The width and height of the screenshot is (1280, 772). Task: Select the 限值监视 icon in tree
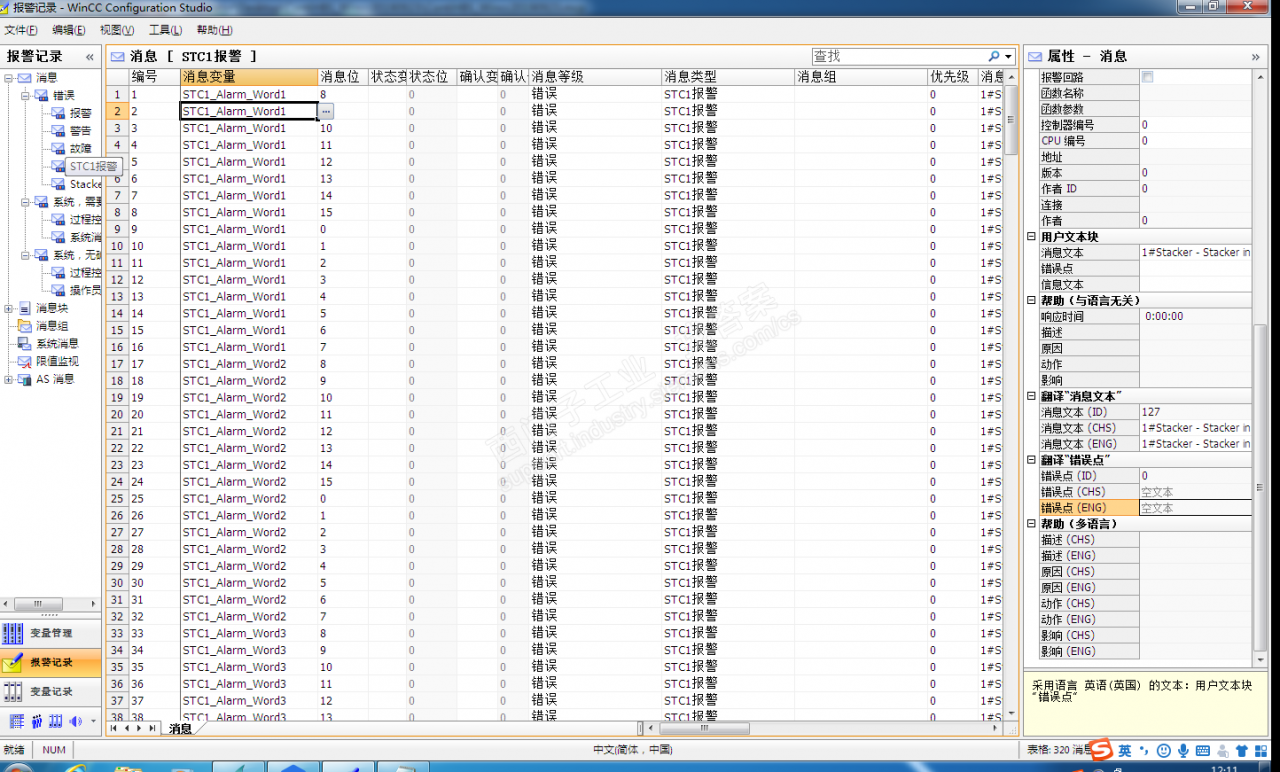pyautogui.click(x=24, y=362)
